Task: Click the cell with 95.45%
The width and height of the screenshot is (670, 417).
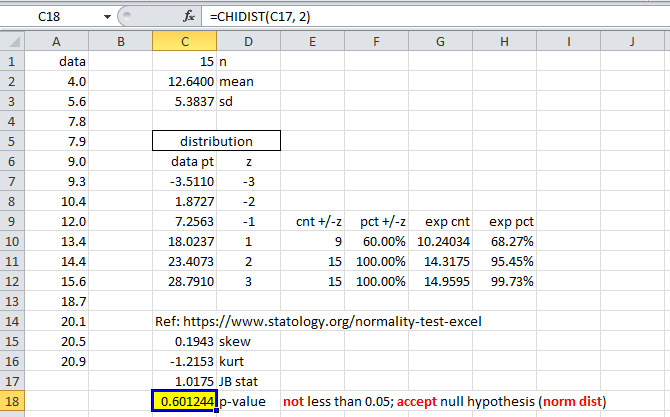Action: 505,261
